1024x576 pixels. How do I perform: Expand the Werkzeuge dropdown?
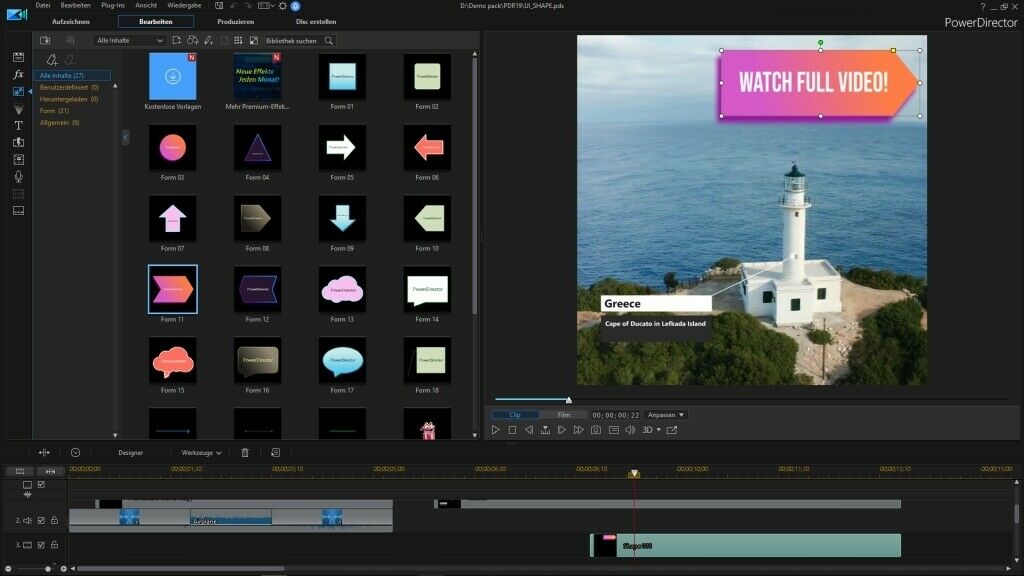(201, 452)
